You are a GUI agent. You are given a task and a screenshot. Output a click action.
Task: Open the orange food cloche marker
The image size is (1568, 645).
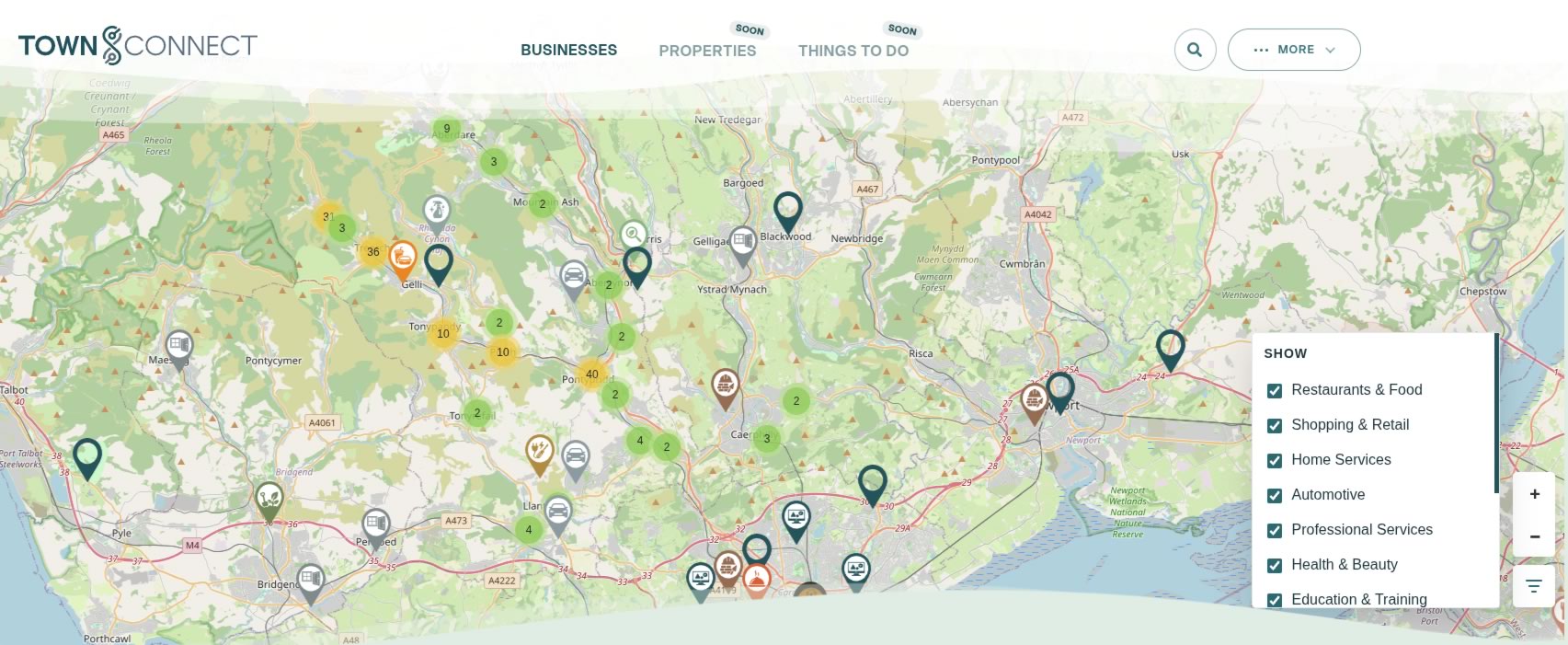(x=756, y=582)
